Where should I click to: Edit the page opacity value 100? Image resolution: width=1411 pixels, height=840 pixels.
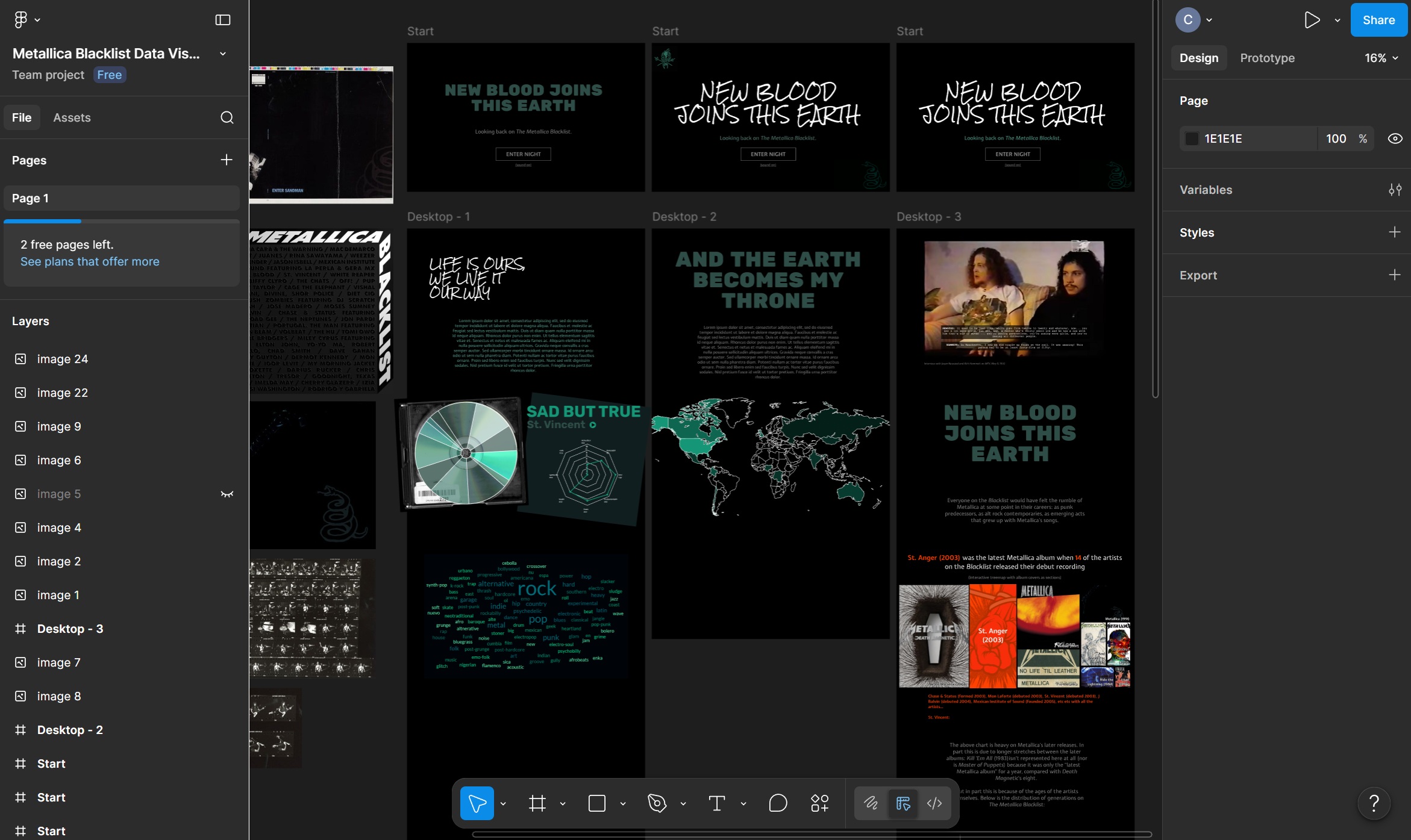pos(1336,138)
